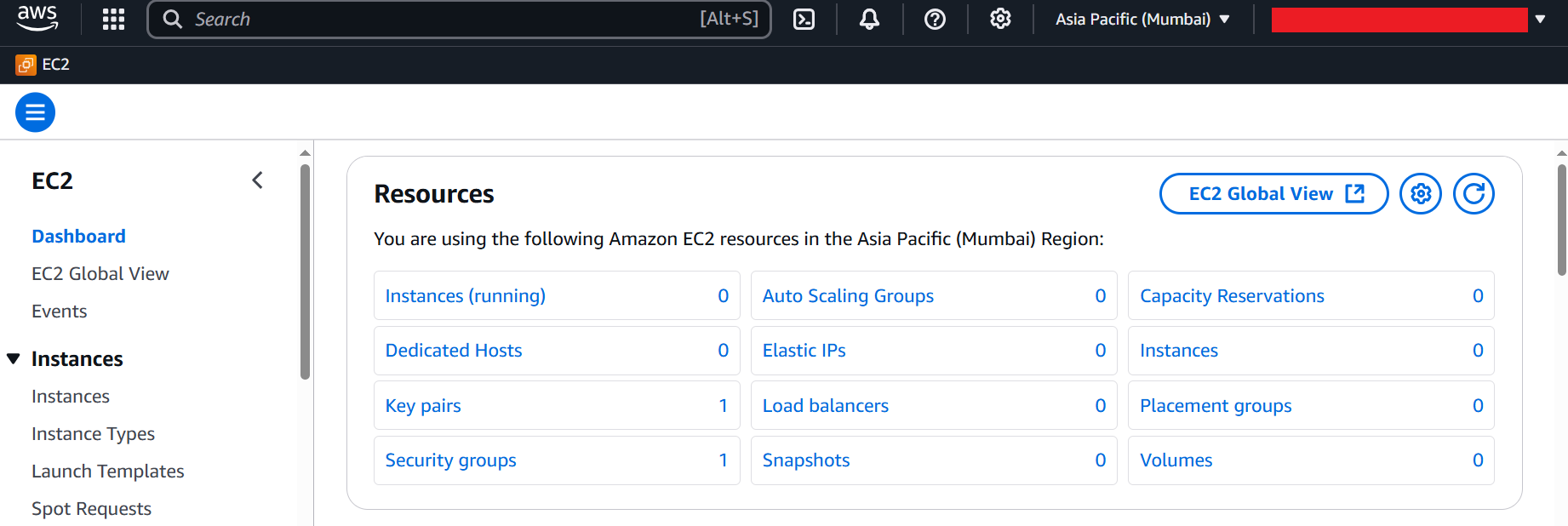The height and width of the screenshot is (526, 1568).
Task: Open Spot Requests in sidebar
Action: point(92,509)
